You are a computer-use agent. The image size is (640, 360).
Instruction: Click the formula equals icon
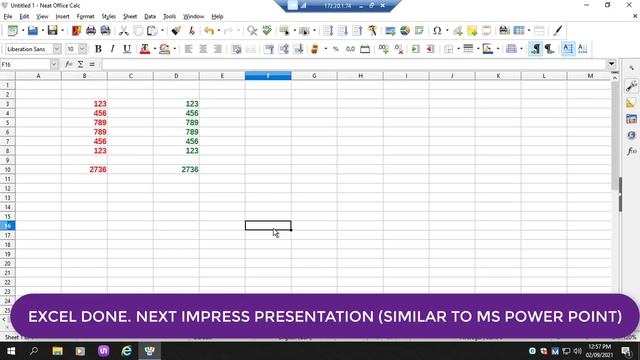click(92, 64)
